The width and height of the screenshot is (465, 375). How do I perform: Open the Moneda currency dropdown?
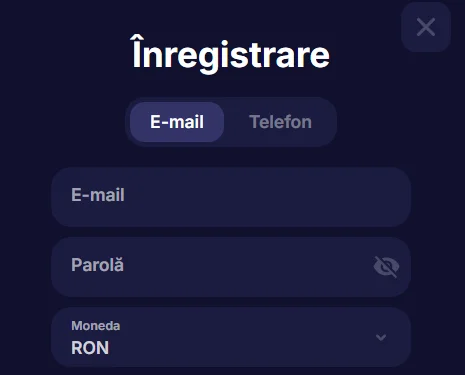point(231,337)
